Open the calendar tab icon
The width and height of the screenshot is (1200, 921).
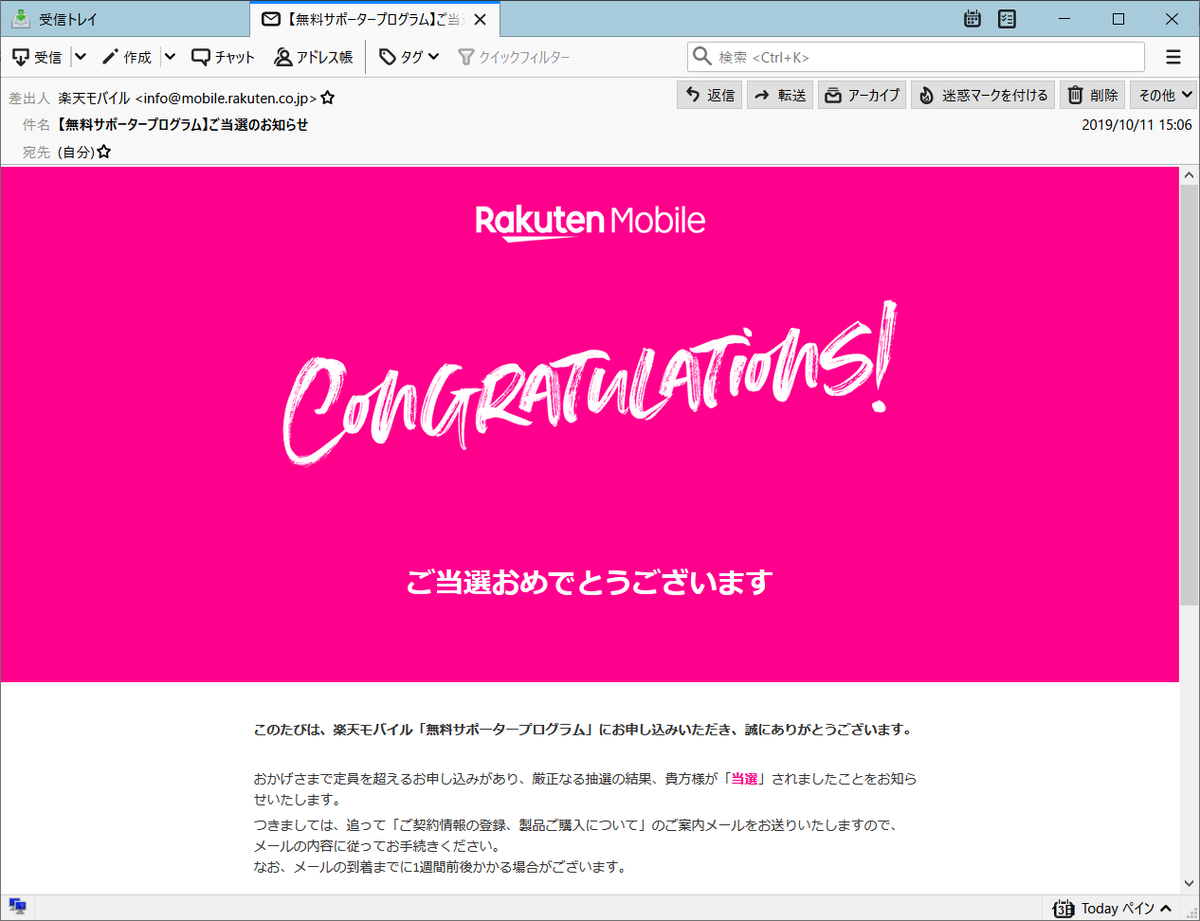pos(972,18)
